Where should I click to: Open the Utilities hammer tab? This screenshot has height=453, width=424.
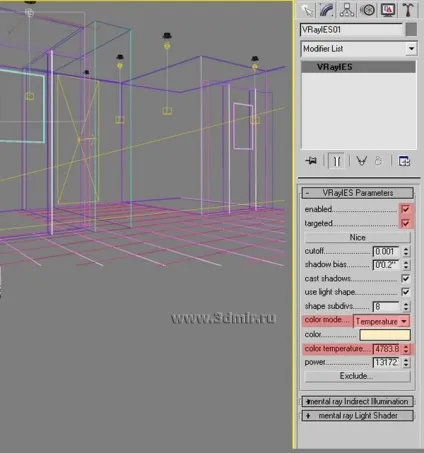coord(408,10)
